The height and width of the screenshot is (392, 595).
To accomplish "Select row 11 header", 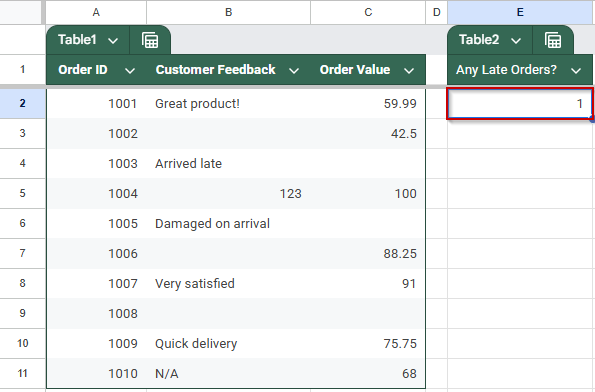I will [x=22, y=373].
